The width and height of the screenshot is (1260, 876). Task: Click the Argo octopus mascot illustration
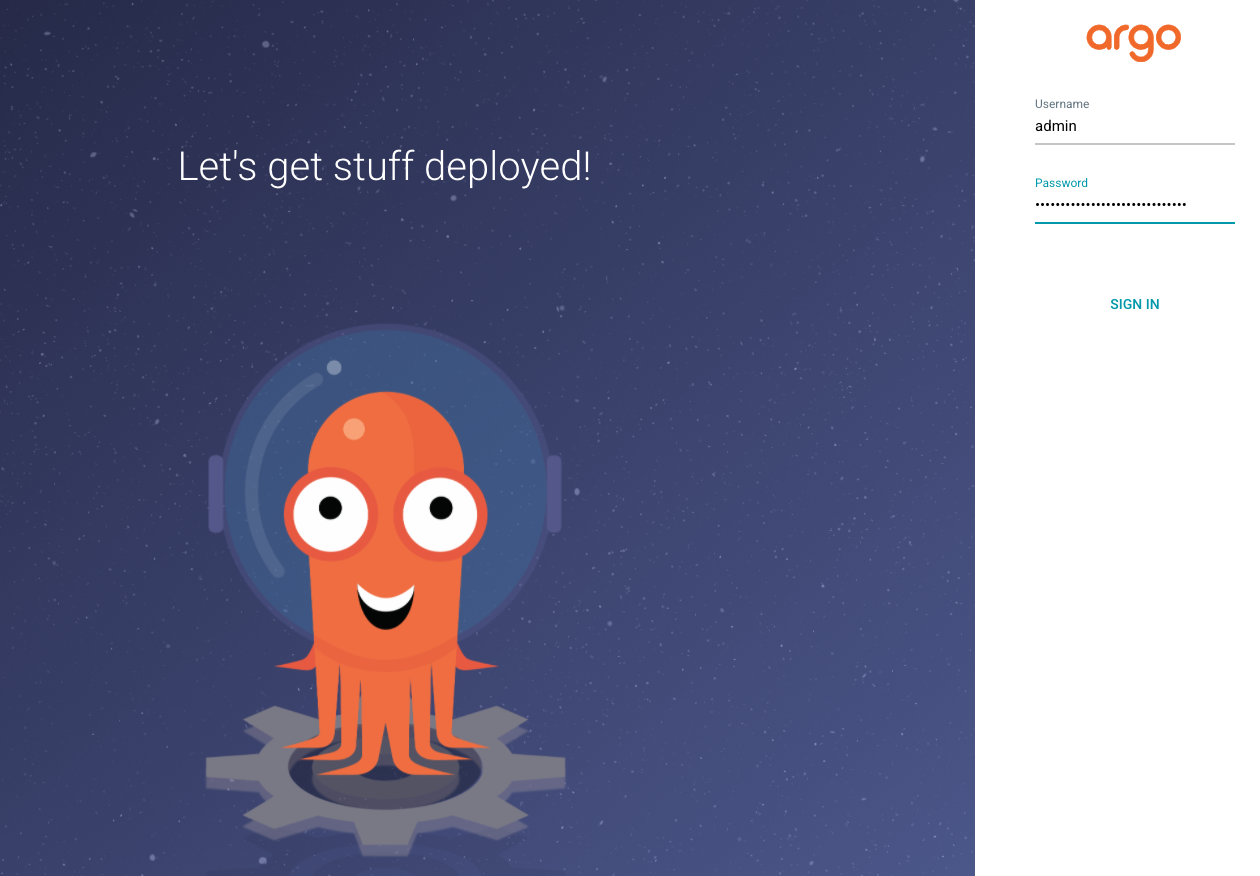point(386,590)
